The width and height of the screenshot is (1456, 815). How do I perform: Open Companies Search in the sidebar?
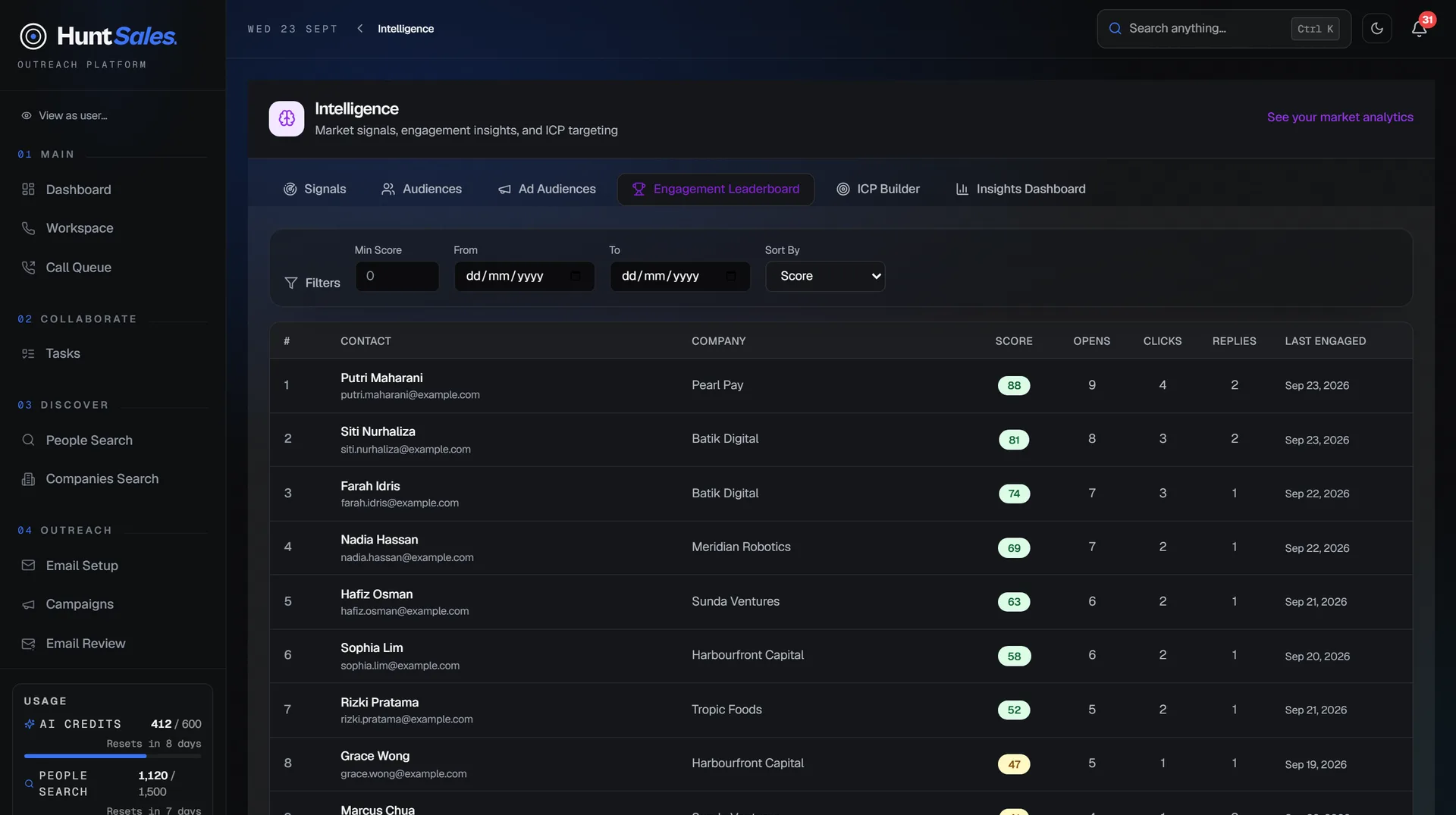point(102,479)
